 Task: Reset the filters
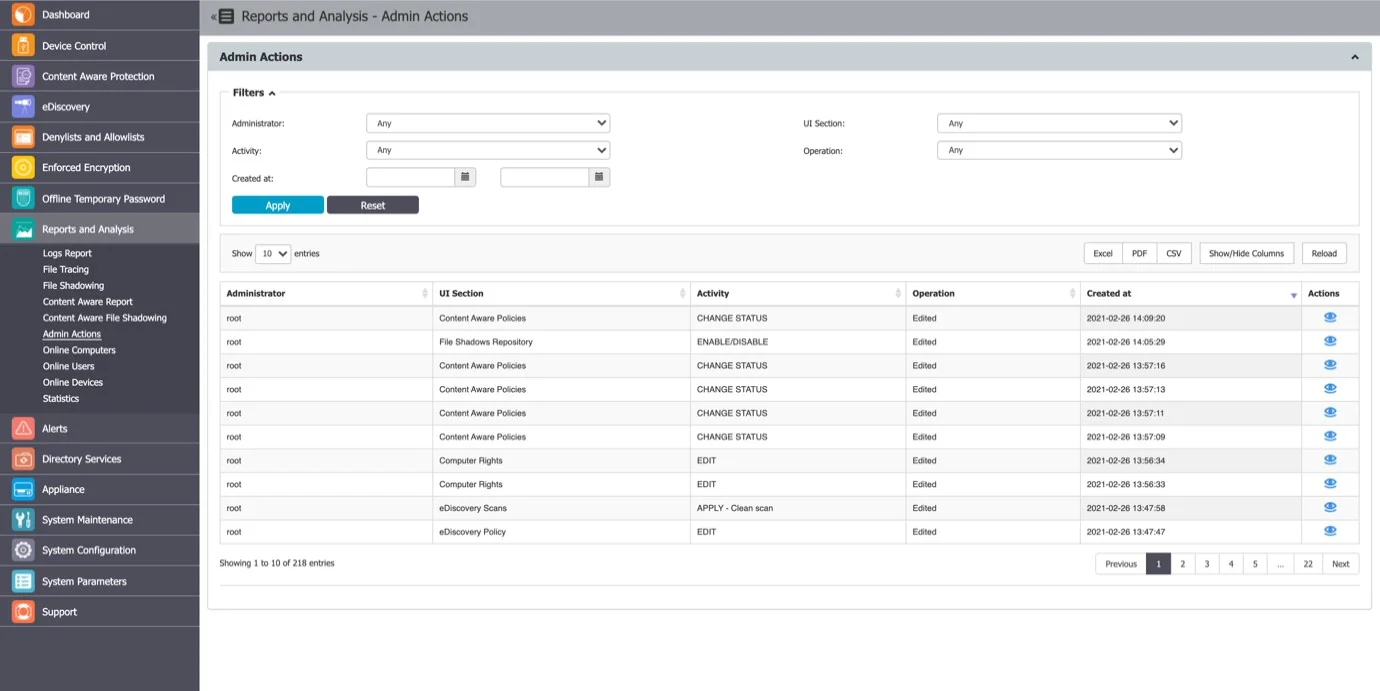click(373, 205)
